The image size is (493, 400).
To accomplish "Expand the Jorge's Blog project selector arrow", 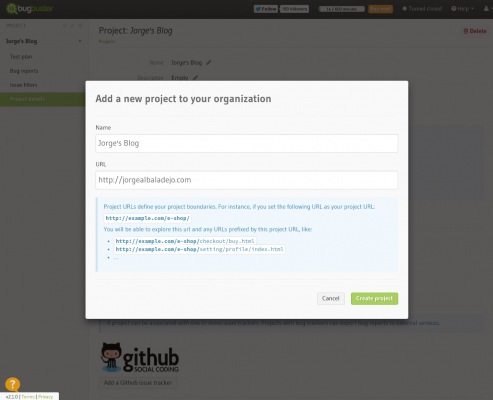I will coord(80,41).
